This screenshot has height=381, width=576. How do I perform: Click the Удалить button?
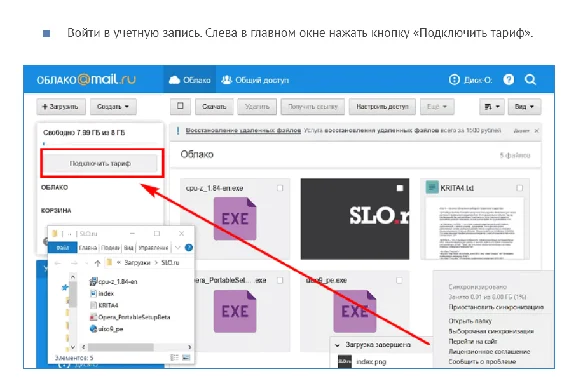(x=257, y=107)
